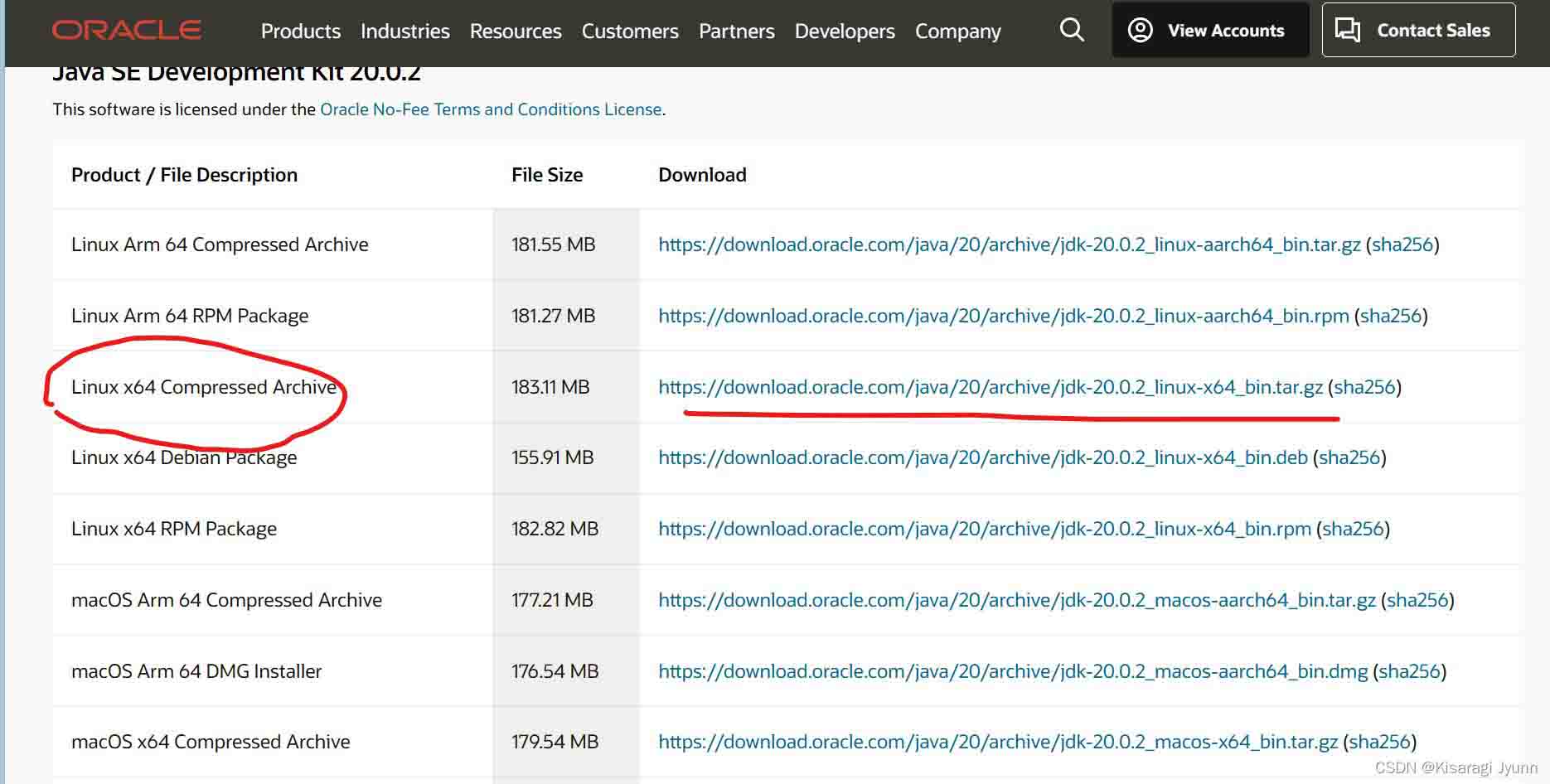Screen dimensions: 1550x784
Task: Click the 181.27 MB file size cell
Action: tap(566, 316)
